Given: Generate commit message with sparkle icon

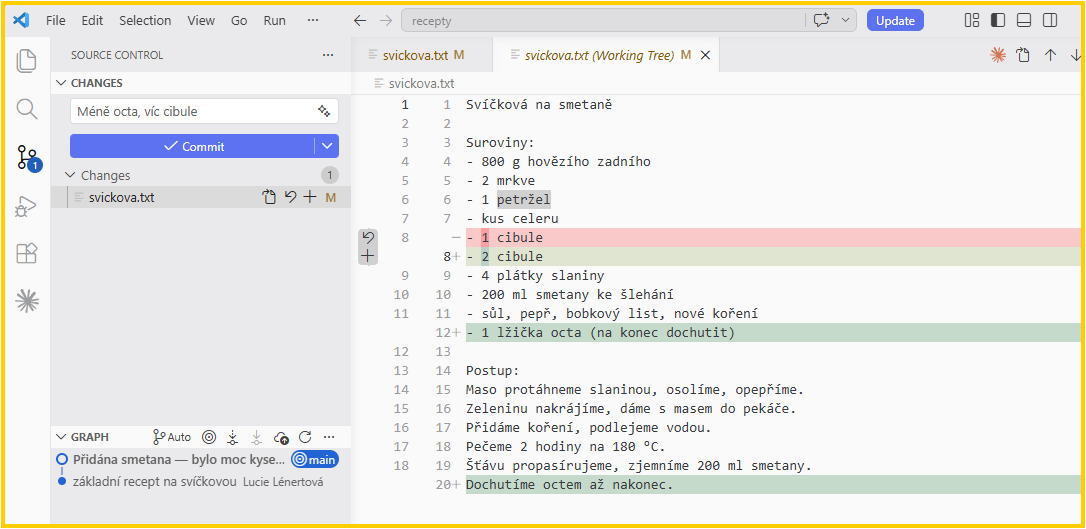Looking at the screenshot, I should coord(323,111).
